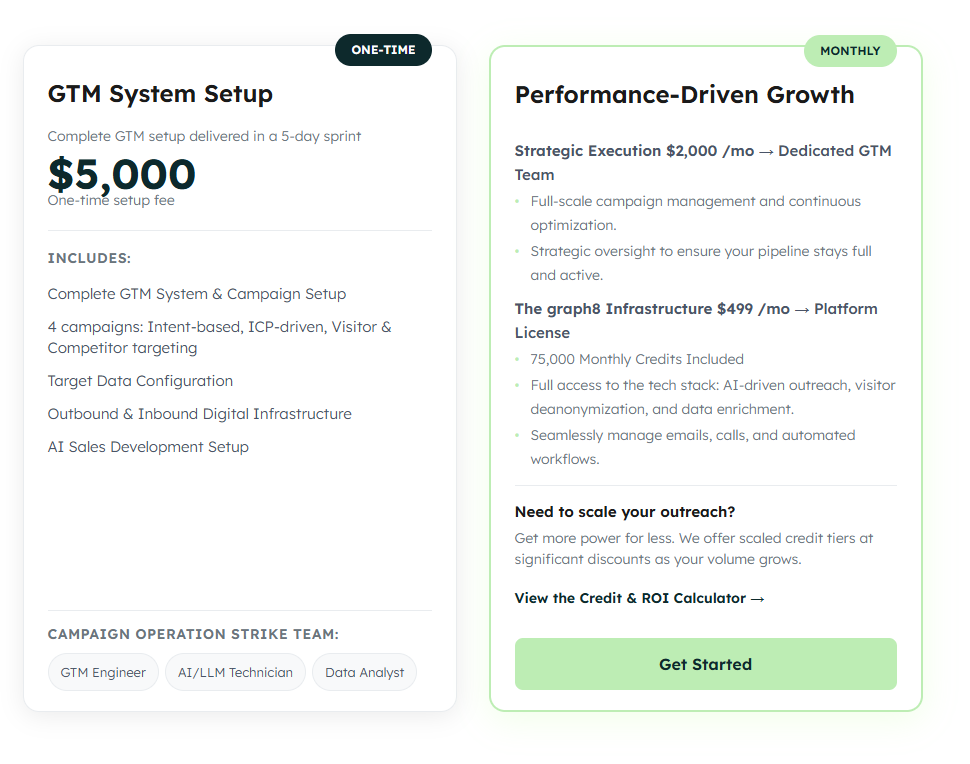The width and height of the screenshot is (970, 764).
Task: Select the AI/LLM Technician chip
Action: (235, 672)
